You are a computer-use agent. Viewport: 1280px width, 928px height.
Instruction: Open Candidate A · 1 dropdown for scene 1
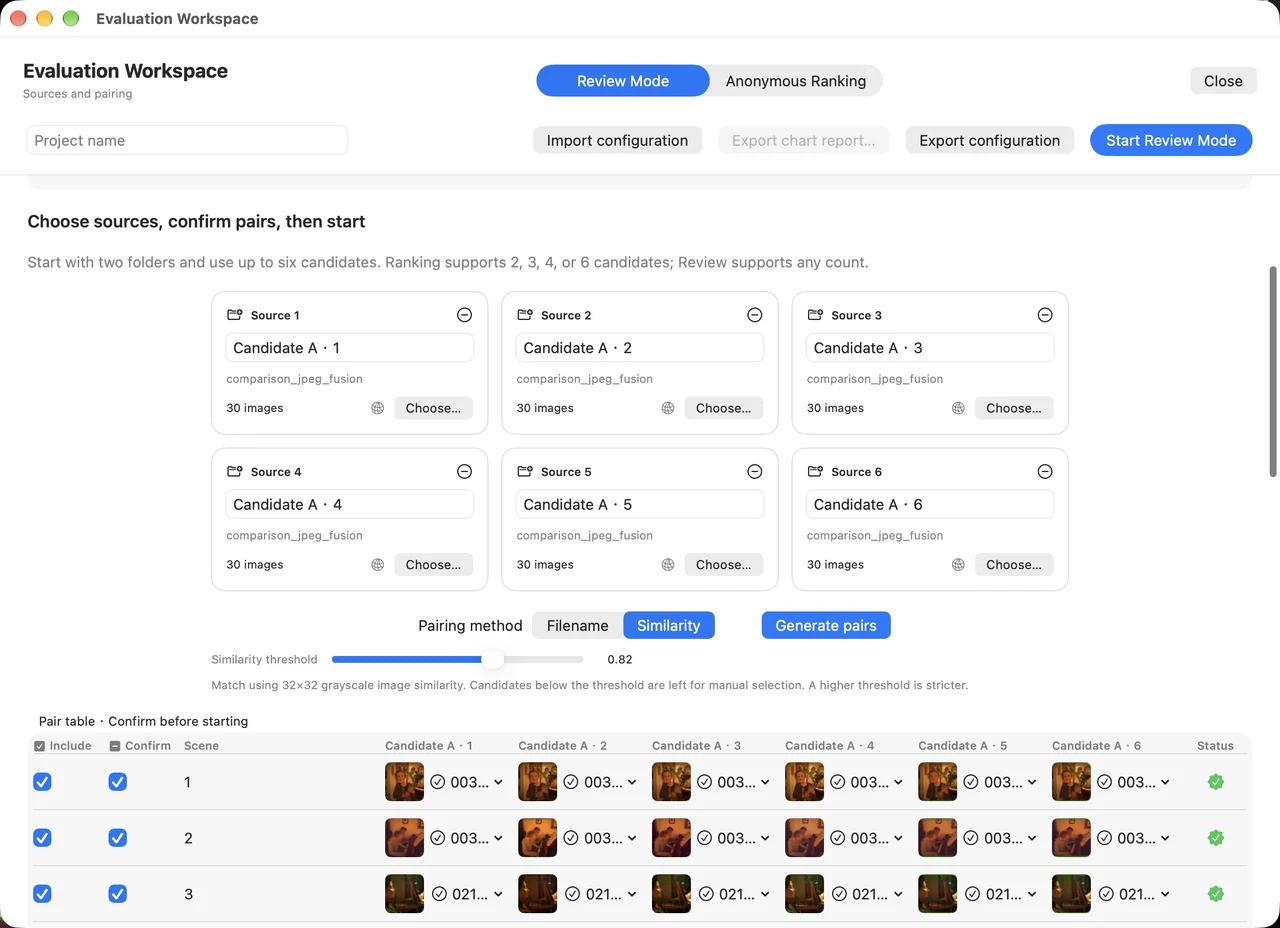(x=467, y=782)
